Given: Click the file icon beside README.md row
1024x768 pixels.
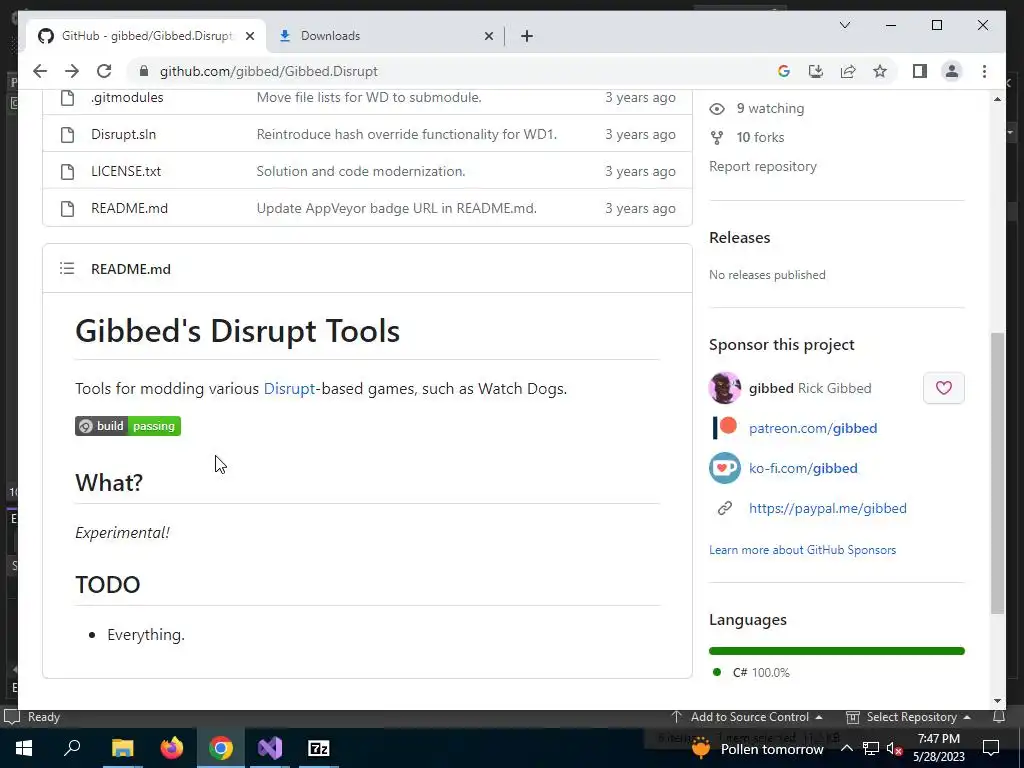Looking at the screenshot, I should [67, 208].
